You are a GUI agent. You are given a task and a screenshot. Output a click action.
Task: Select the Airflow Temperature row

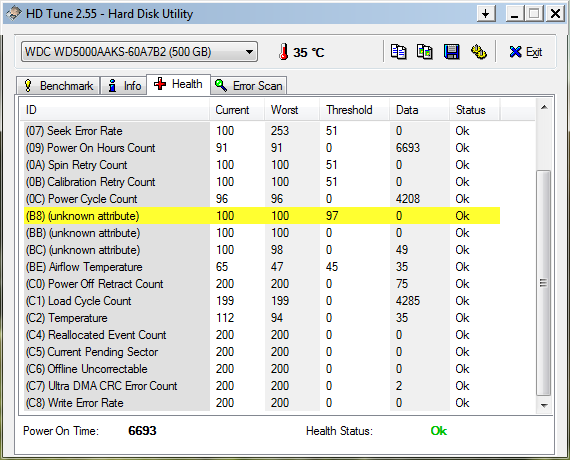262,267
